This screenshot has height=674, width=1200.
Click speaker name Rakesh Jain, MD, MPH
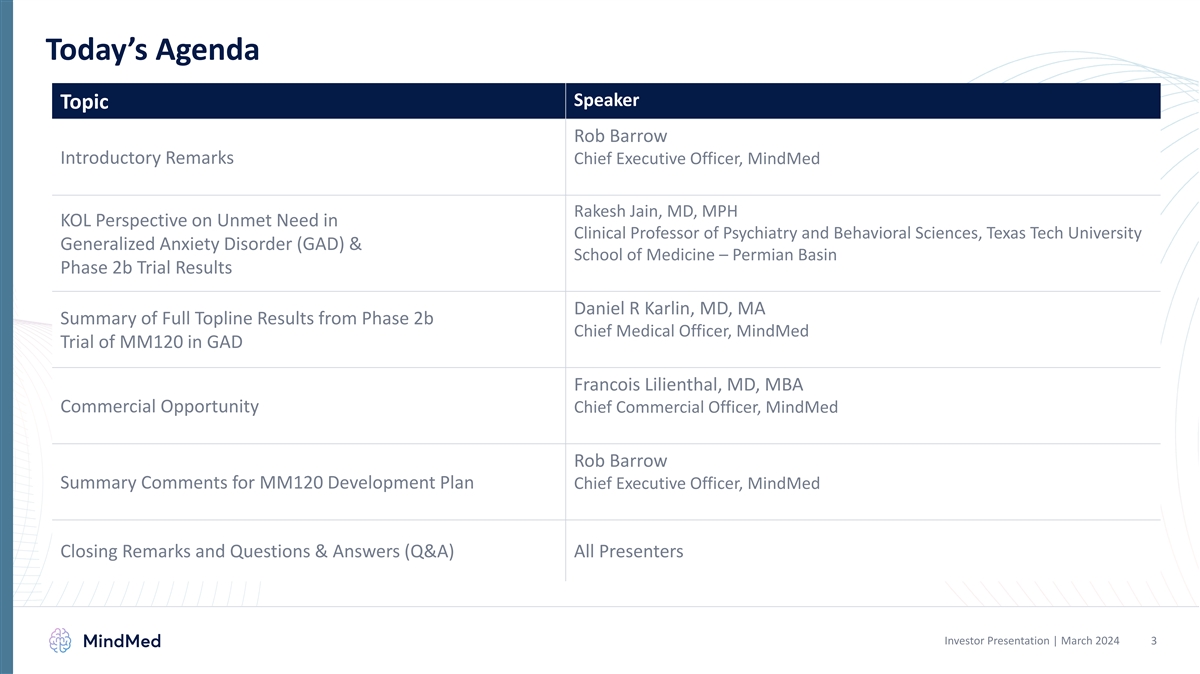(655, 211)
